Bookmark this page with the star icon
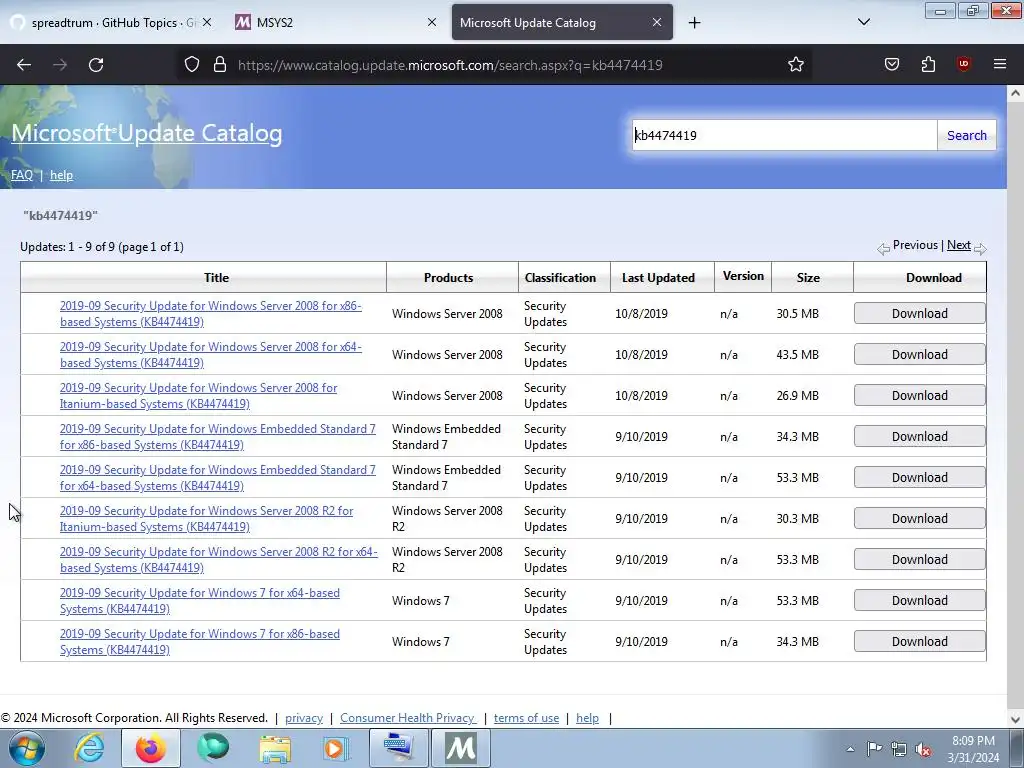 coord(795,64)
